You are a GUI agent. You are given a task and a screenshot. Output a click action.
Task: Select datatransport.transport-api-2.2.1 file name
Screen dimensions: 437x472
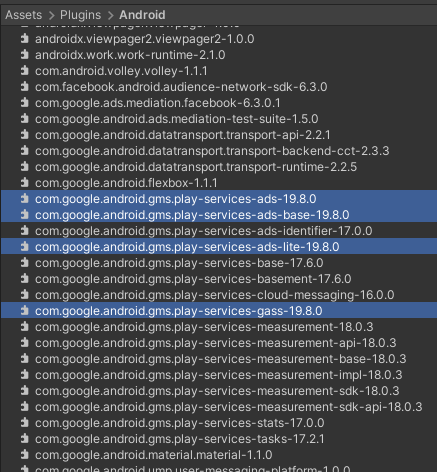tap(183, 135)
